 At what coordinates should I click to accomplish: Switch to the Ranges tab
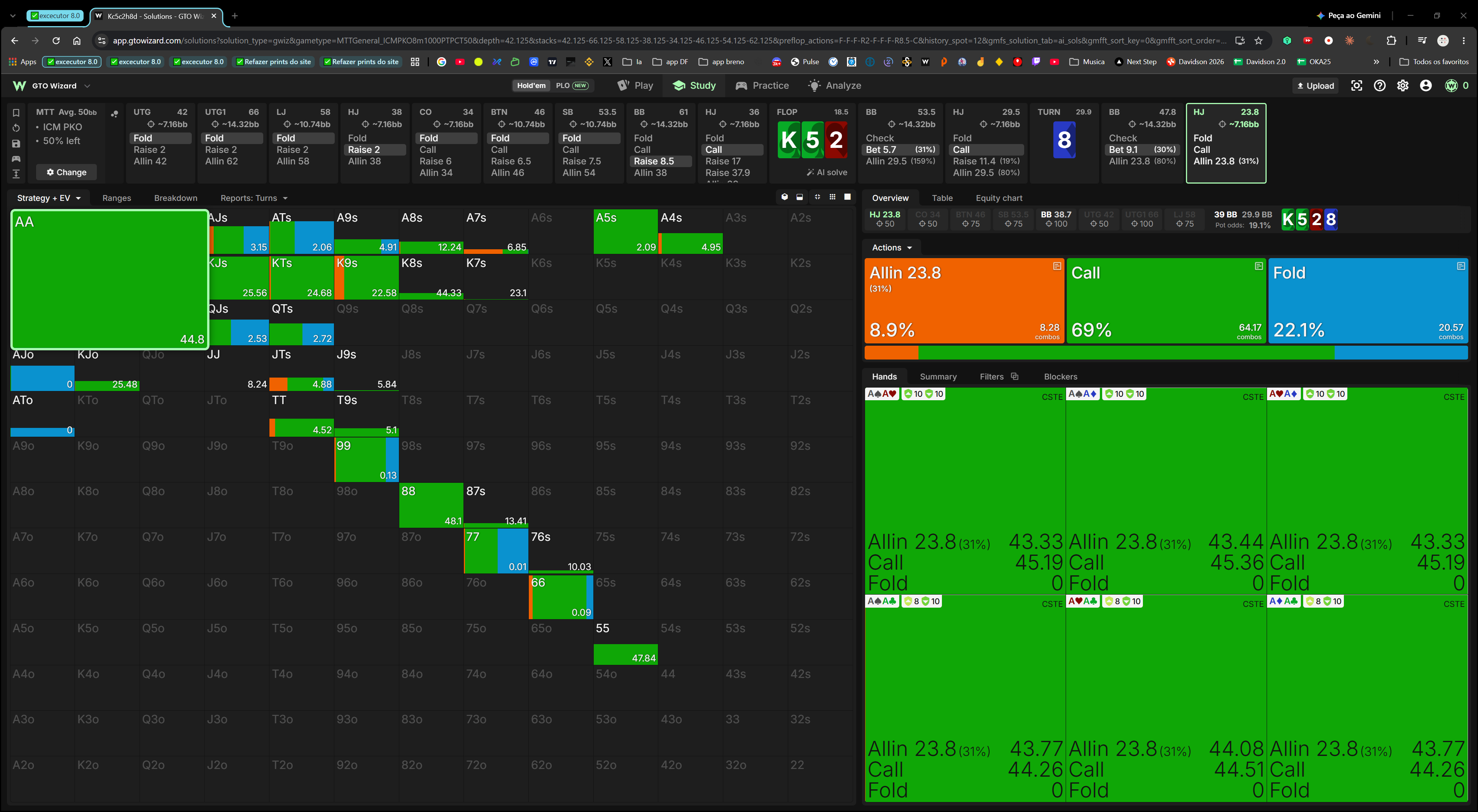(116, 198)
